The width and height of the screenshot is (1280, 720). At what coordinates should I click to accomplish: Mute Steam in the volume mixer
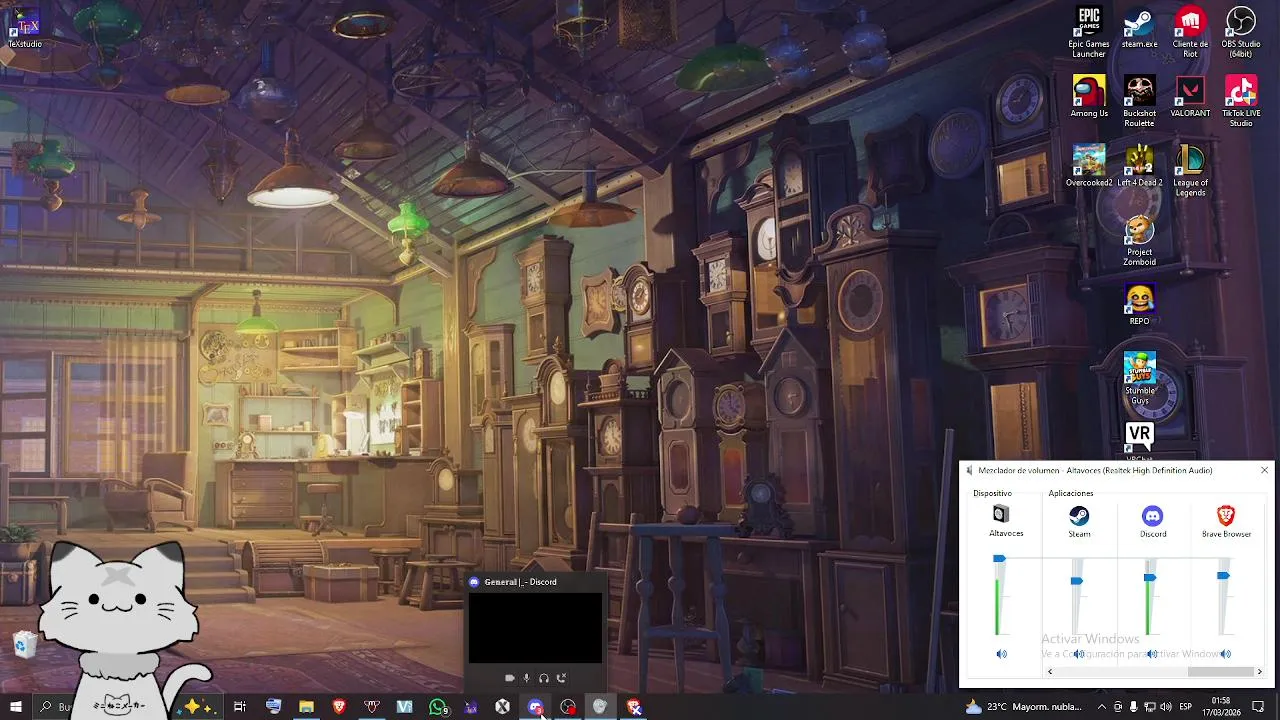[x=1078, y=654]
